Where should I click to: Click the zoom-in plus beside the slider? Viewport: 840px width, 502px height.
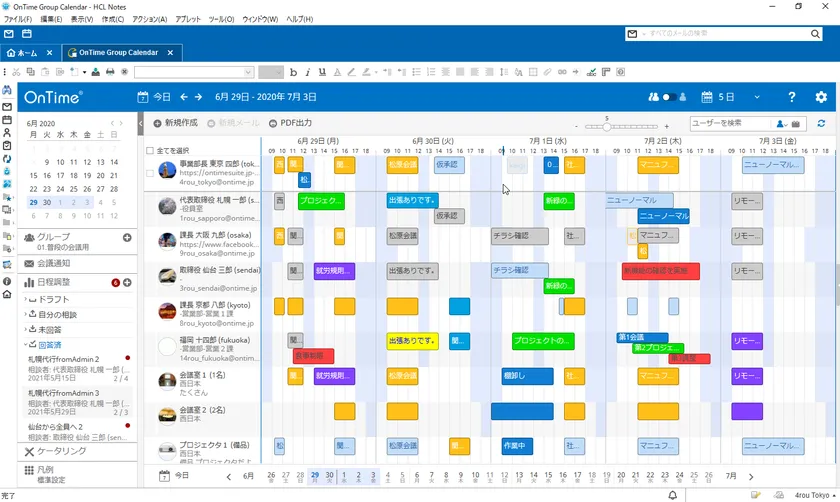(x=666, y=127)
